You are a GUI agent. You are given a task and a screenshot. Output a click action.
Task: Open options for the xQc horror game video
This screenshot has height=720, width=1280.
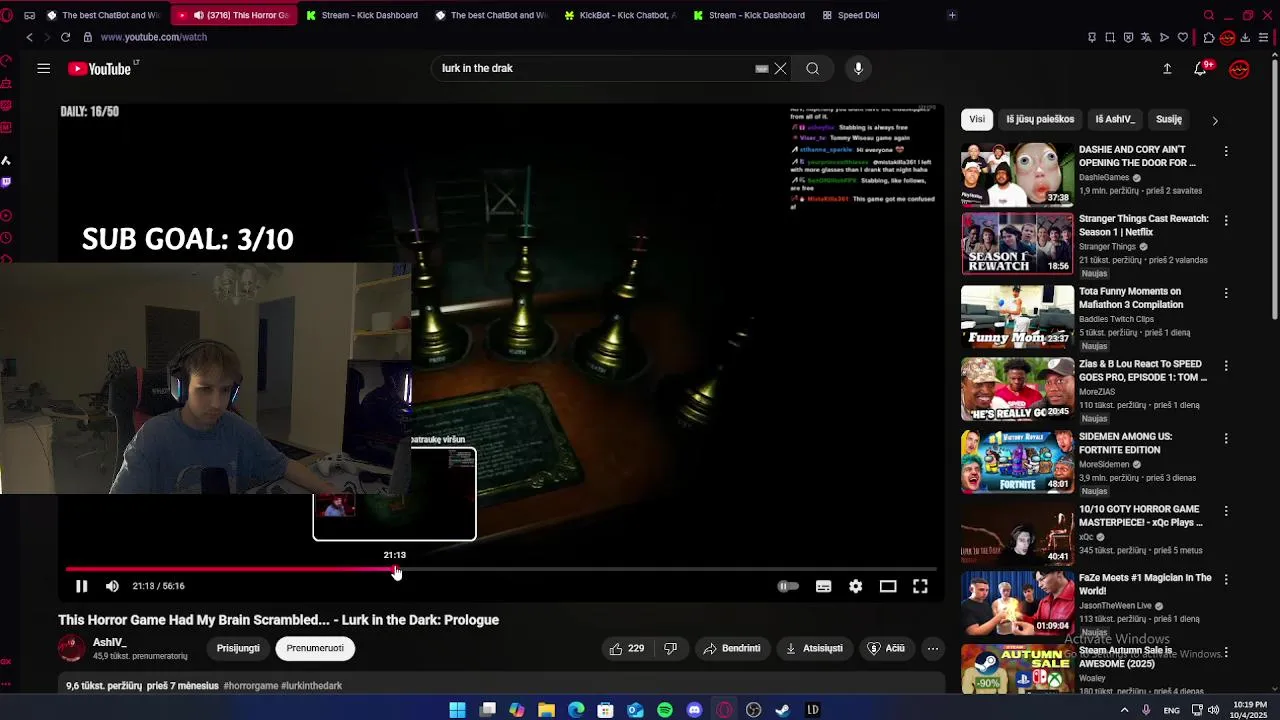1226,512
